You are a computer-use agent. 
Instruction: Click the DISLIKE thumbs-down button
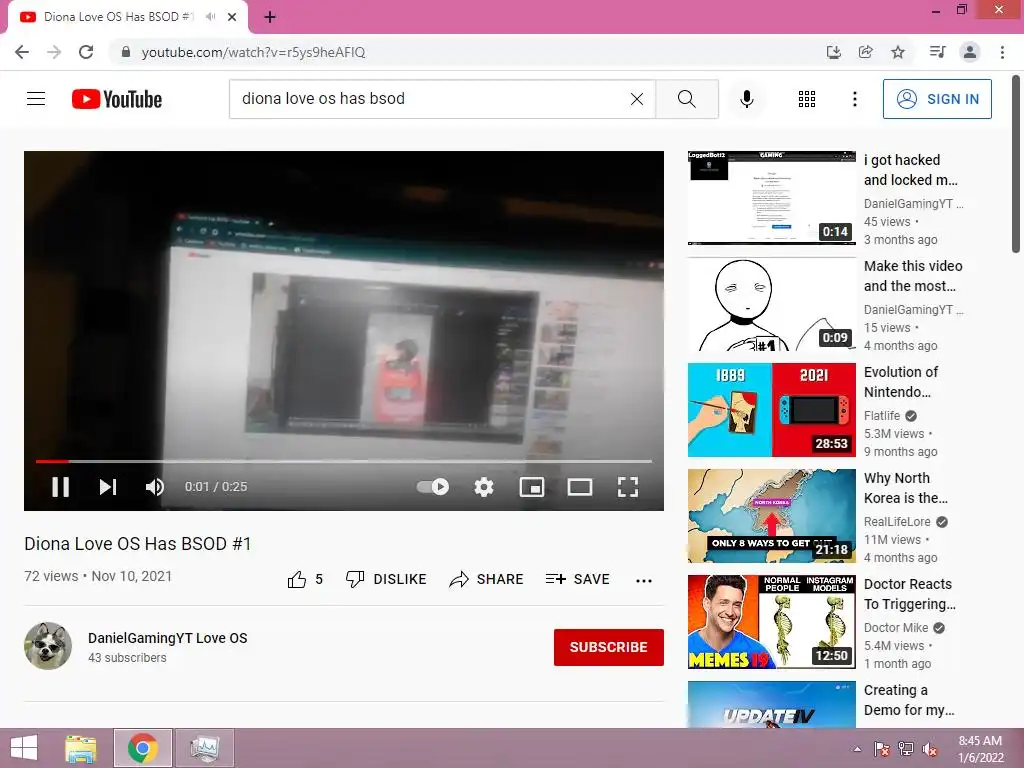pyautogui.click(x=386, y=579)
